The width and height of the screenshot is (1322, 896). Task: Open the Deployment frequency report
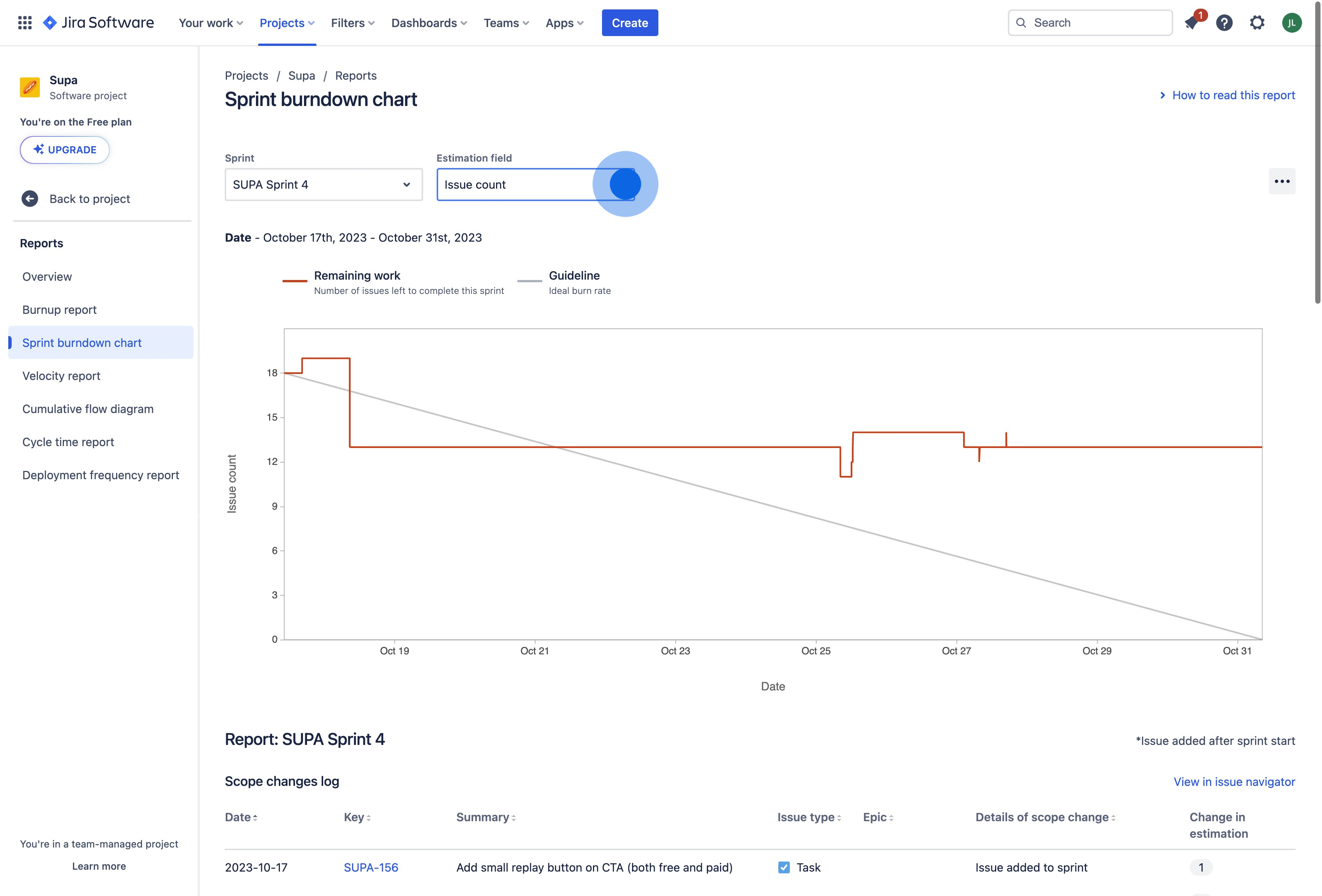(100, 474)
